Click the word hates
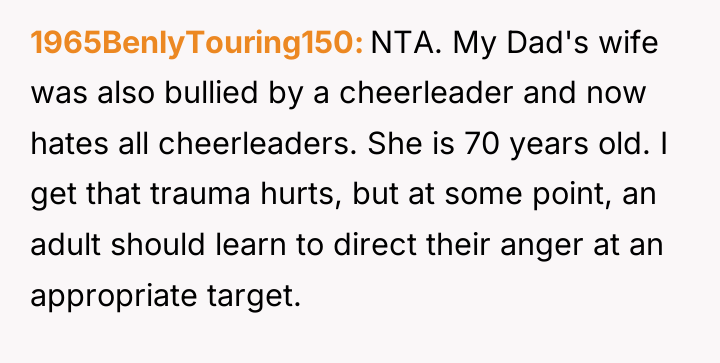Viewport: 720px width, 363px height. click(69, 144)
